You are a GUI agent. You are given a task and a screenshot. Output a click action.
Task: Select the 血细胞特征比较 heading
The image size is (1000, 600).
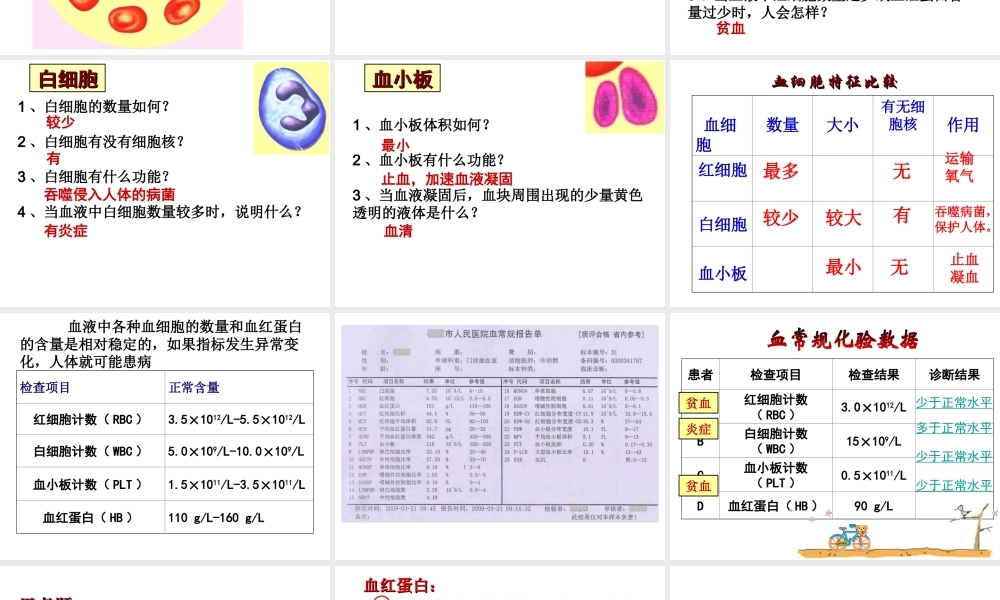pos(835,82)
